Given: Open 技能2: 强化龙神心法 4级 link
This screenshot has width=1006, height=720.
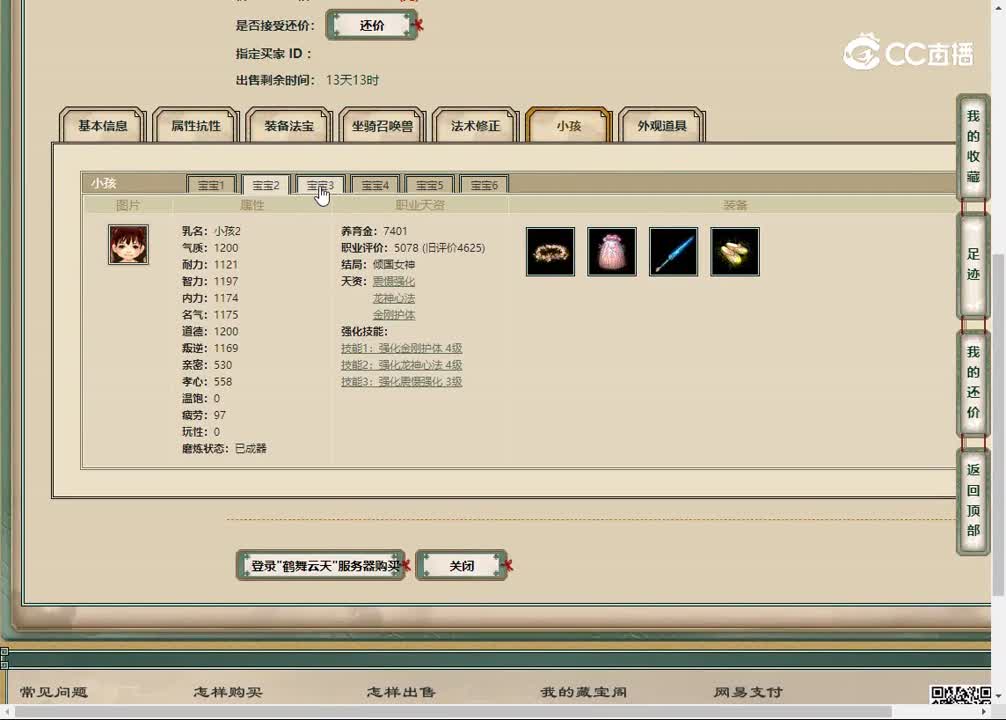Looking at the screenshot, I should click(x=402, y=364).
